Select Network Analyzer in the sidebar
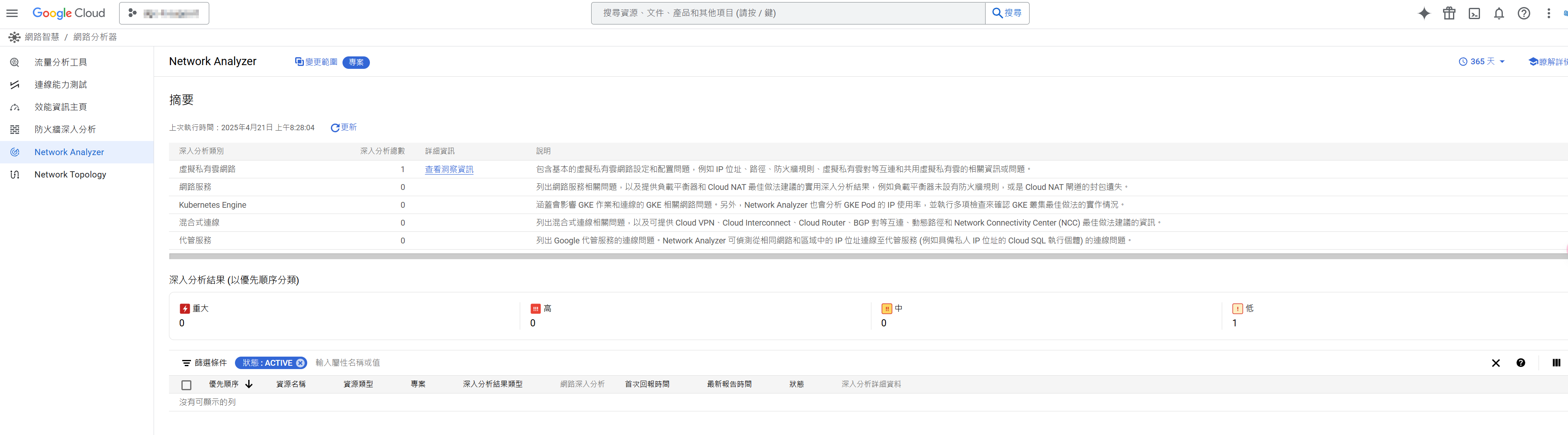1568x435 pixels. tap(77, 152)
